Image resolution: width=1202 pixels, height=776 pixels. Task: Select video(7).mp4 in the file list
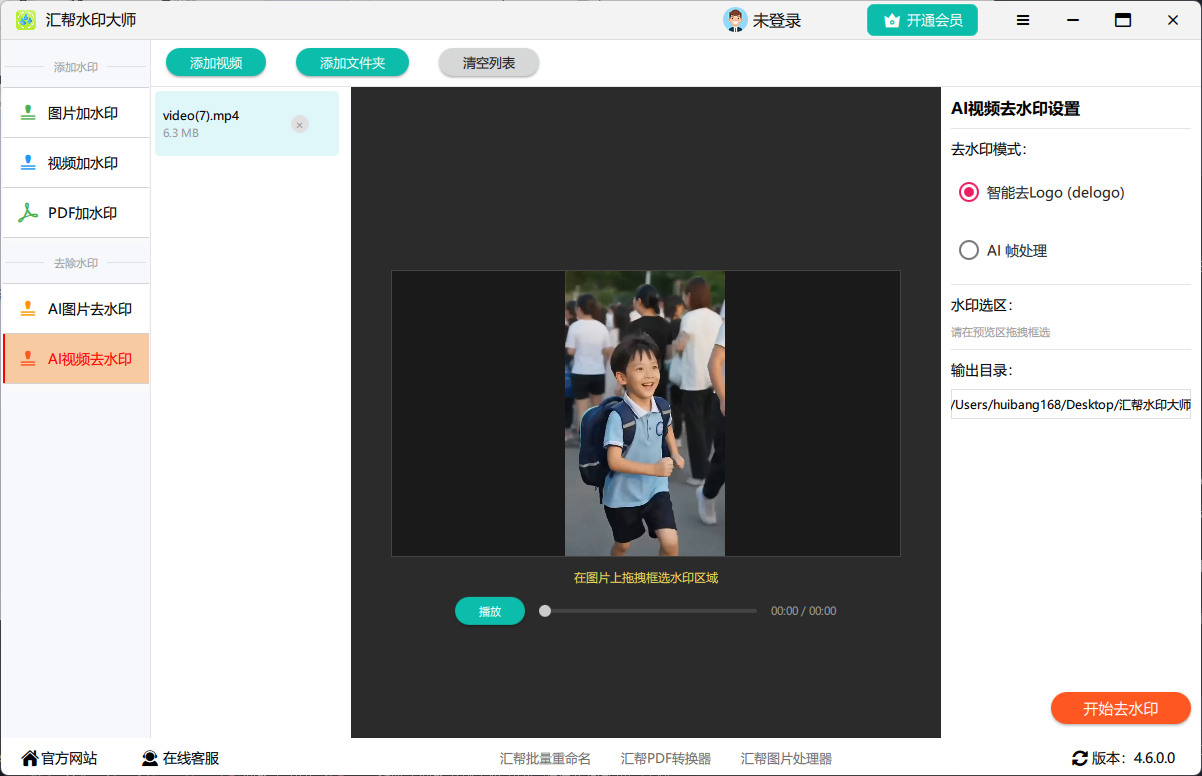tap(247, 124)
